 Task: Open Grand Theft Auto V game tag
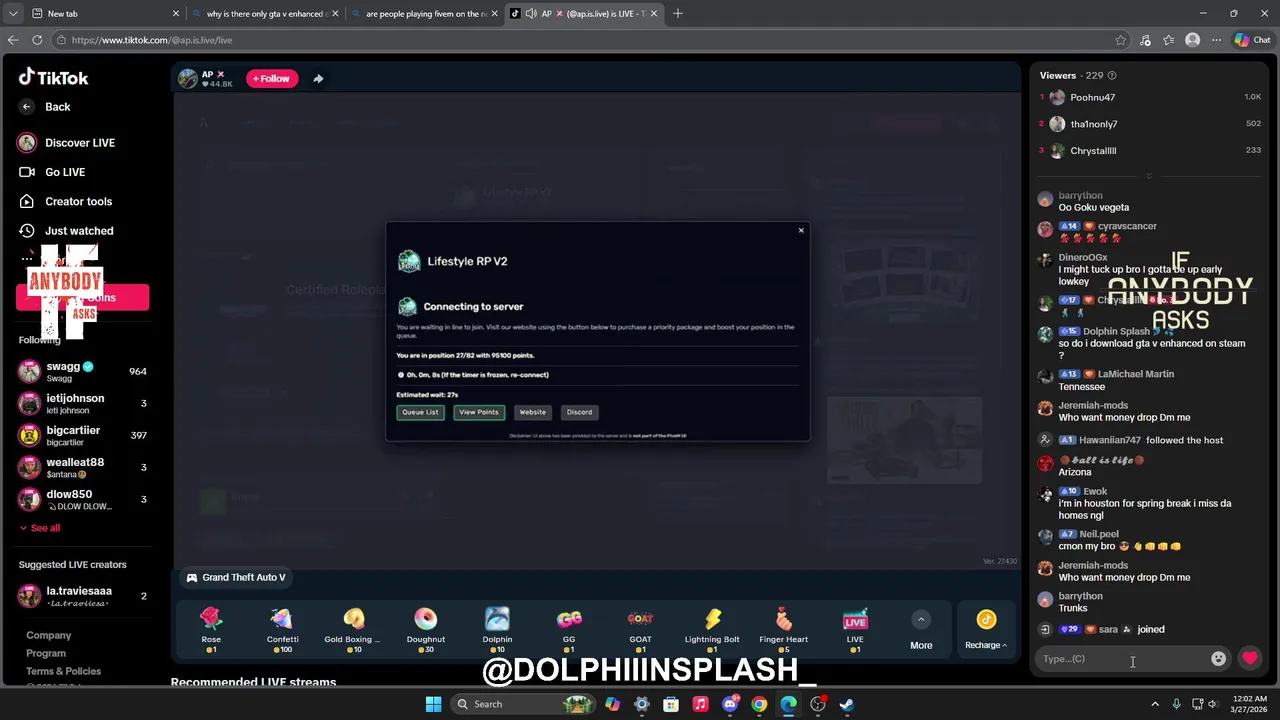236,577
